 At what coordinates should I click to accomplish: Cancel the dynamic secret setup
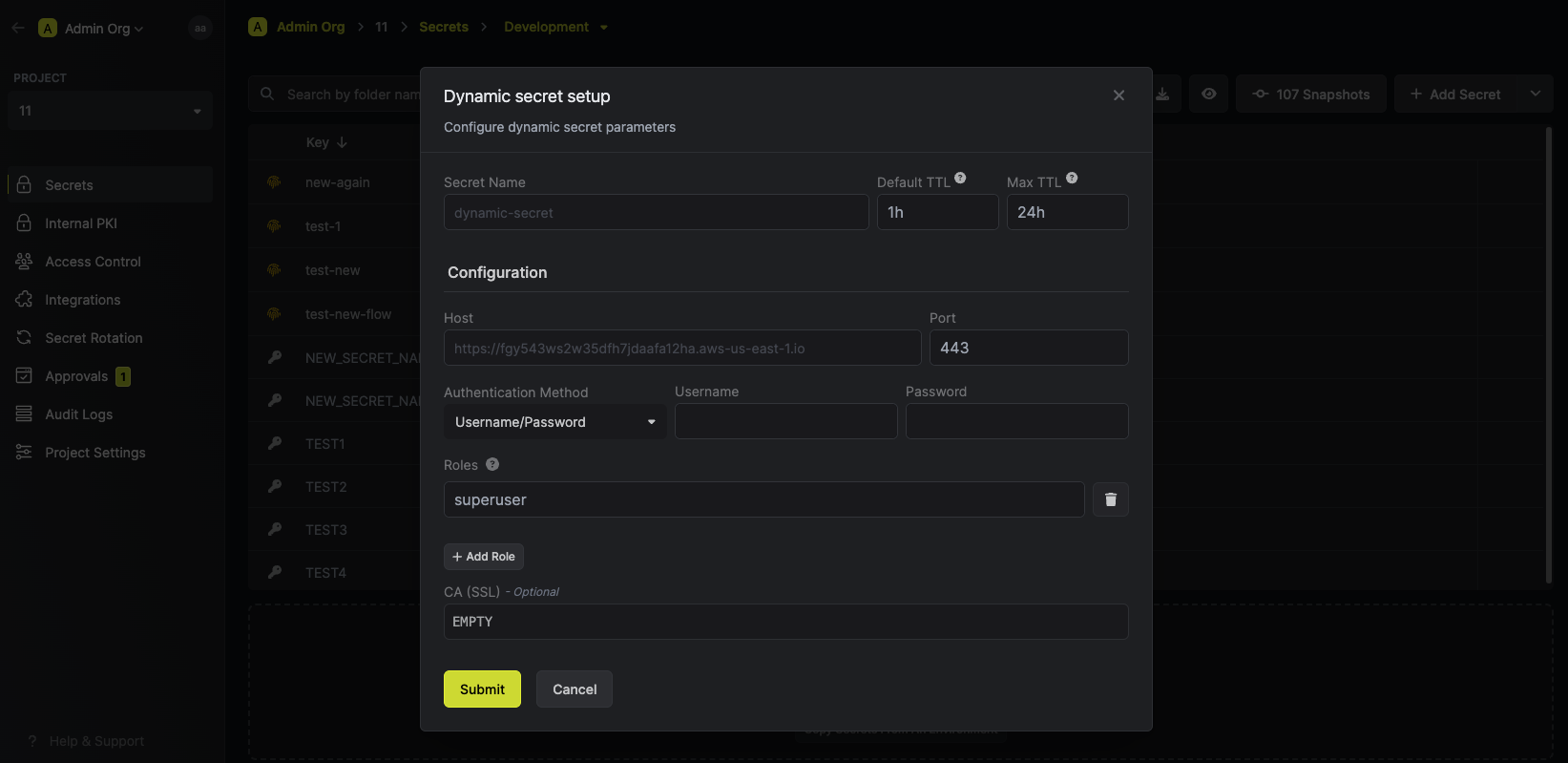click(575, 689)
